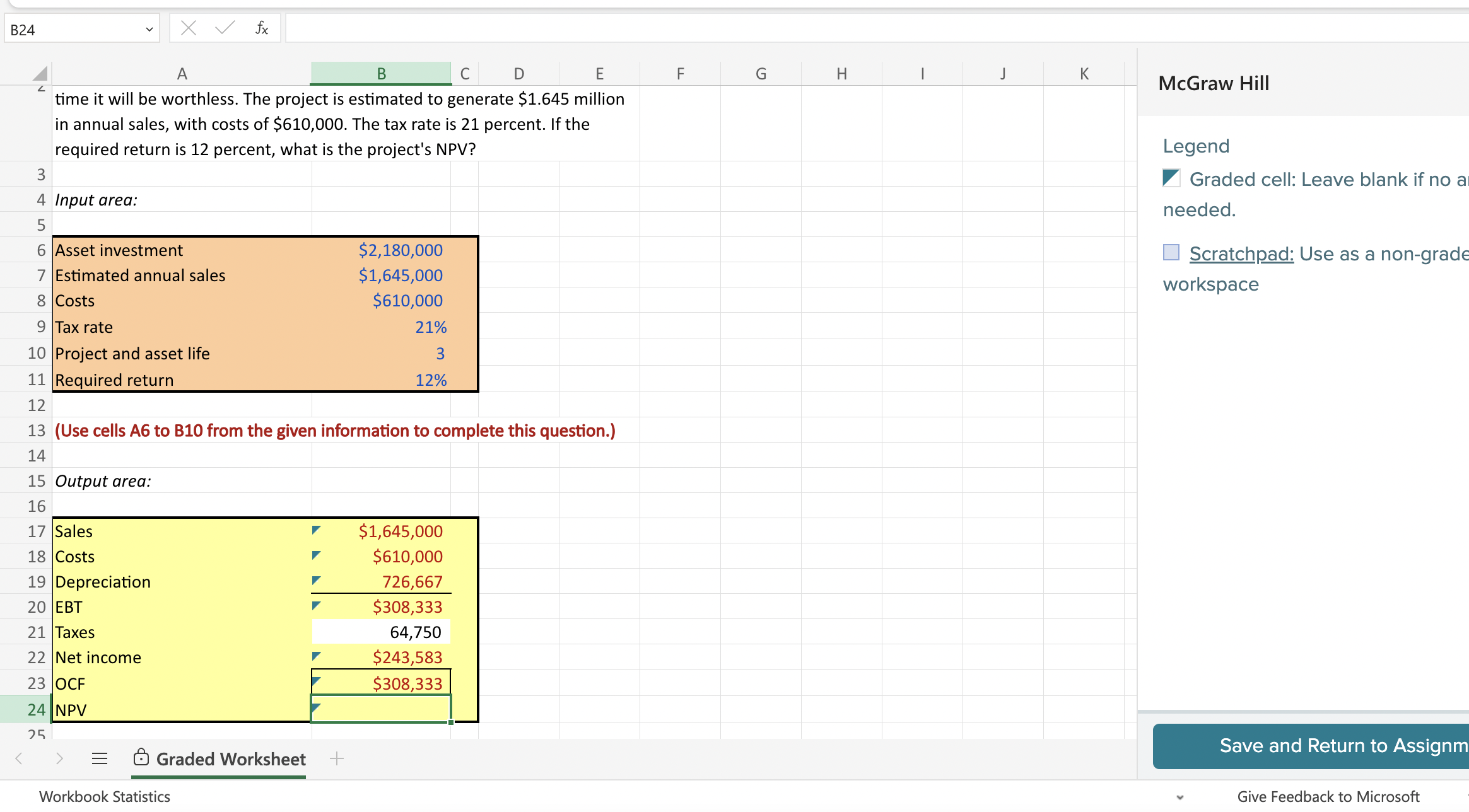Open Workbook Statistics in the status bar

[105, 796]
